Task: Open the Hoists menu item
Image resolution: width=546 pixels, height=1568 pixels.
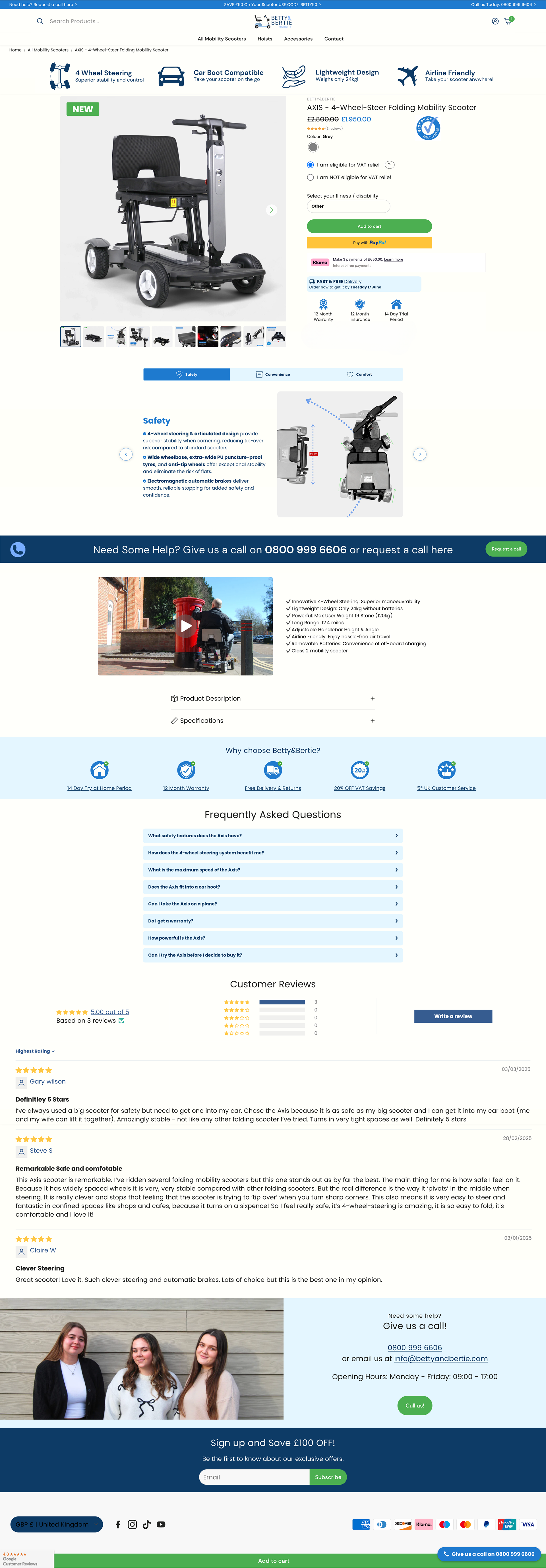Action: [265, 39]
